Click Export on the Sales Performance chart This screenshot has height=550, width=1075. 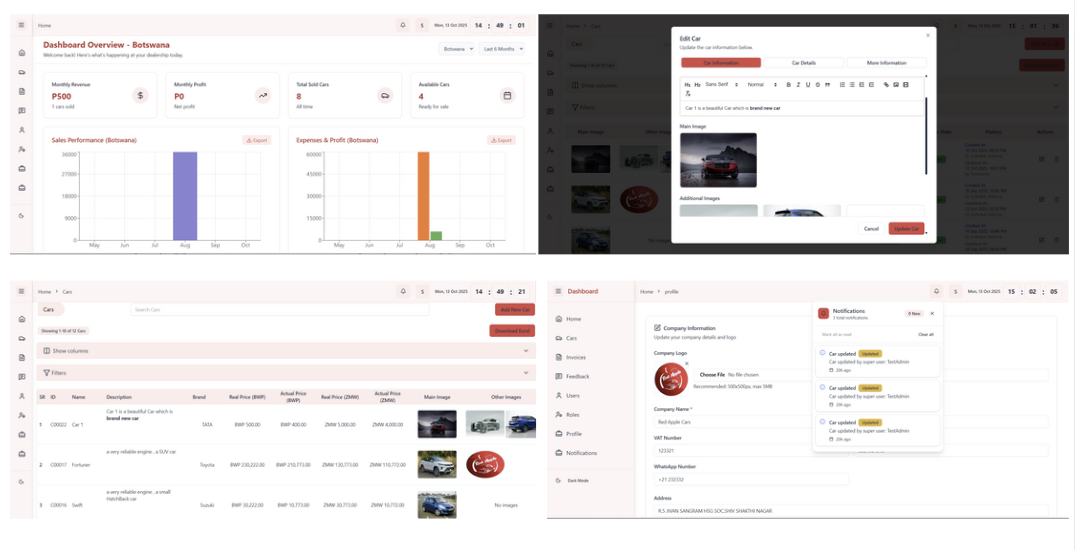(257, 140)
